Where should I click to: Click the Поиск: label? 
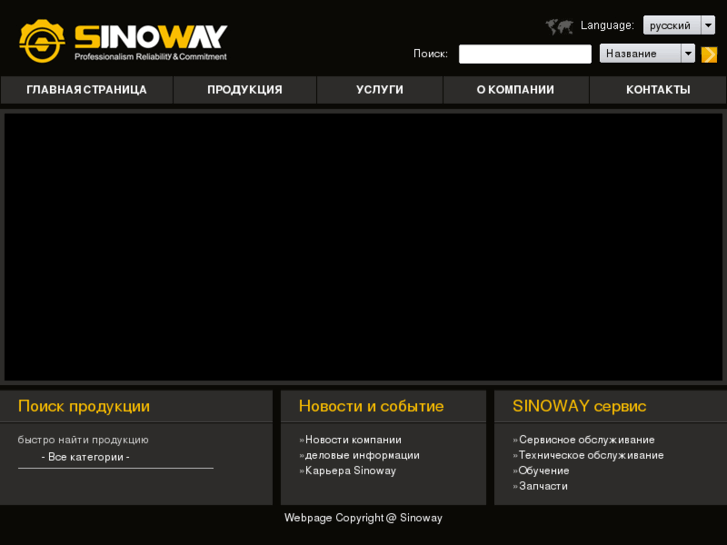point(430,54)
